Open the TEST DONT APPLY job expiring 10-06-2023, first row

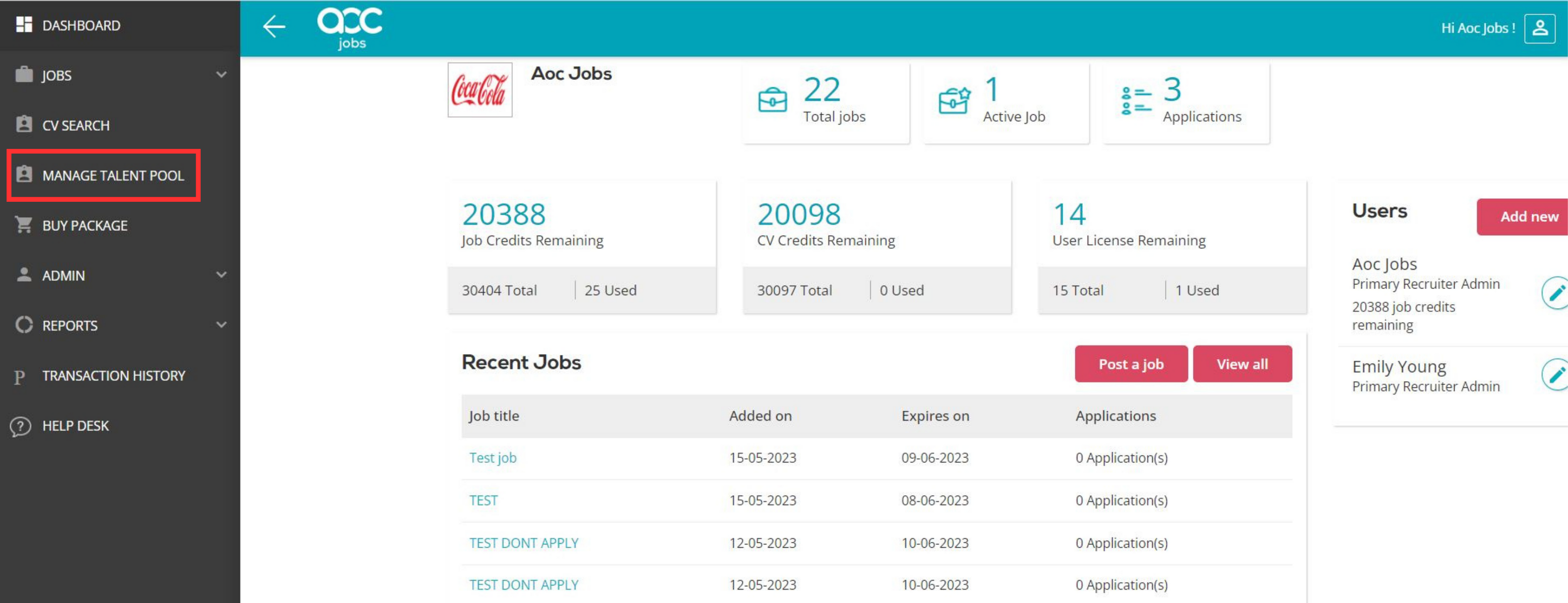pos(523,543)
